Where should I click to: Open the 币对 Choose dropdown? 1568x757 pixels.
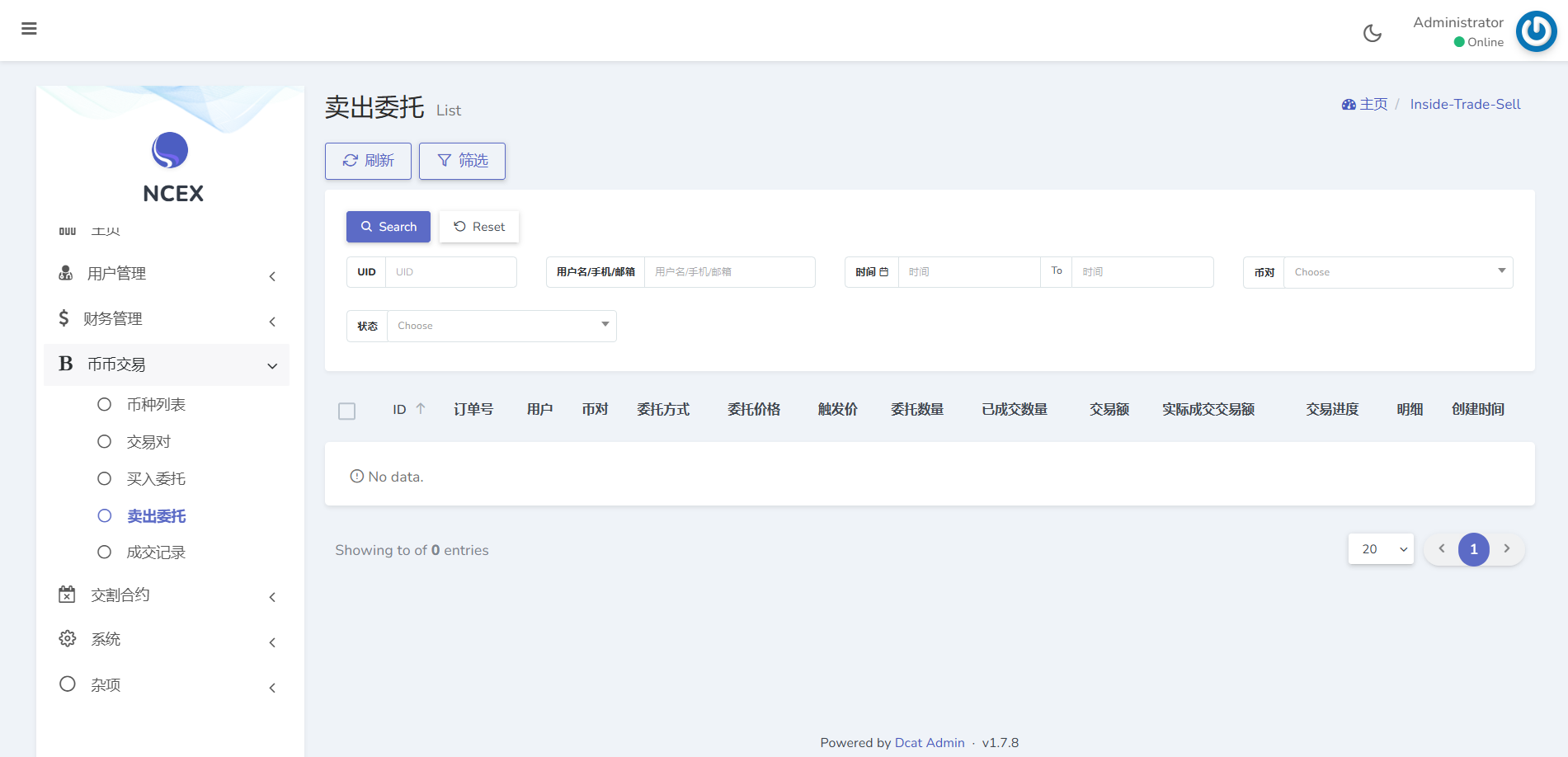click(x=1397, y=272)
